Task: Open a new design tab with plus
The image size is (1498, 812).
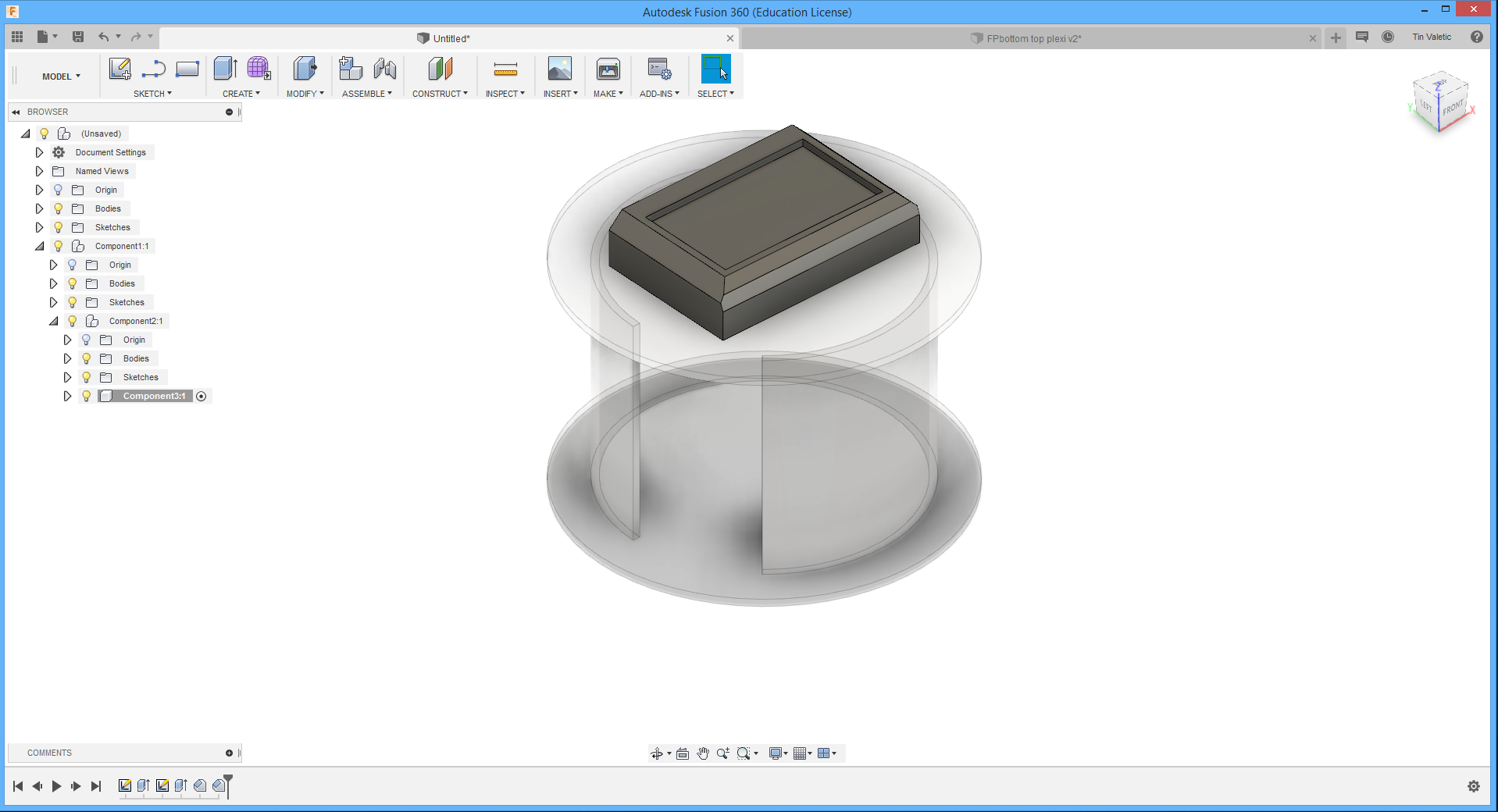Action: click(1336, 37)
